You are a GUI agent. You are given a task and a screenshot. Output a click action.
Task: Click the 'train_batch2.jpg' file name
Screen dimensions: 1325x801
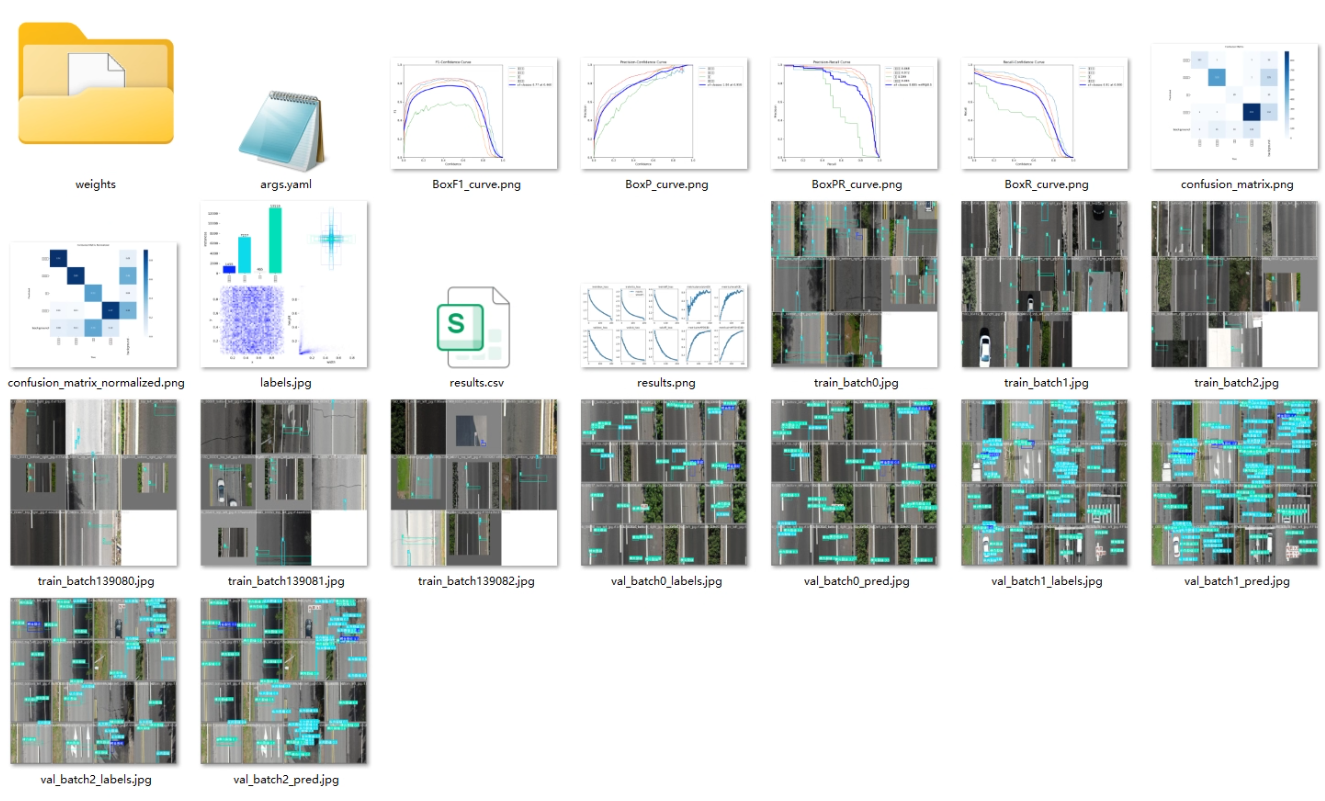[x=1236, y=383]
